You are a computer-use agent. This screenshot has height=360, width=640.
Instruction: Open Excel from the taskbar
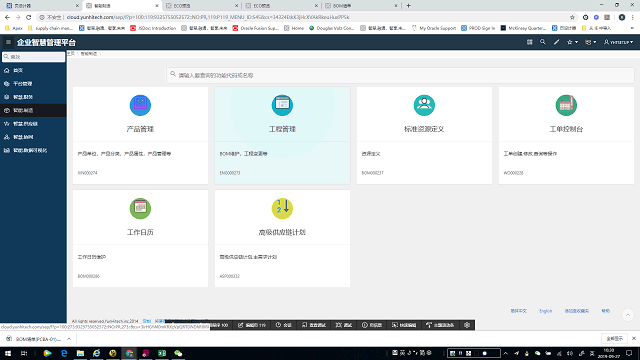162,353
